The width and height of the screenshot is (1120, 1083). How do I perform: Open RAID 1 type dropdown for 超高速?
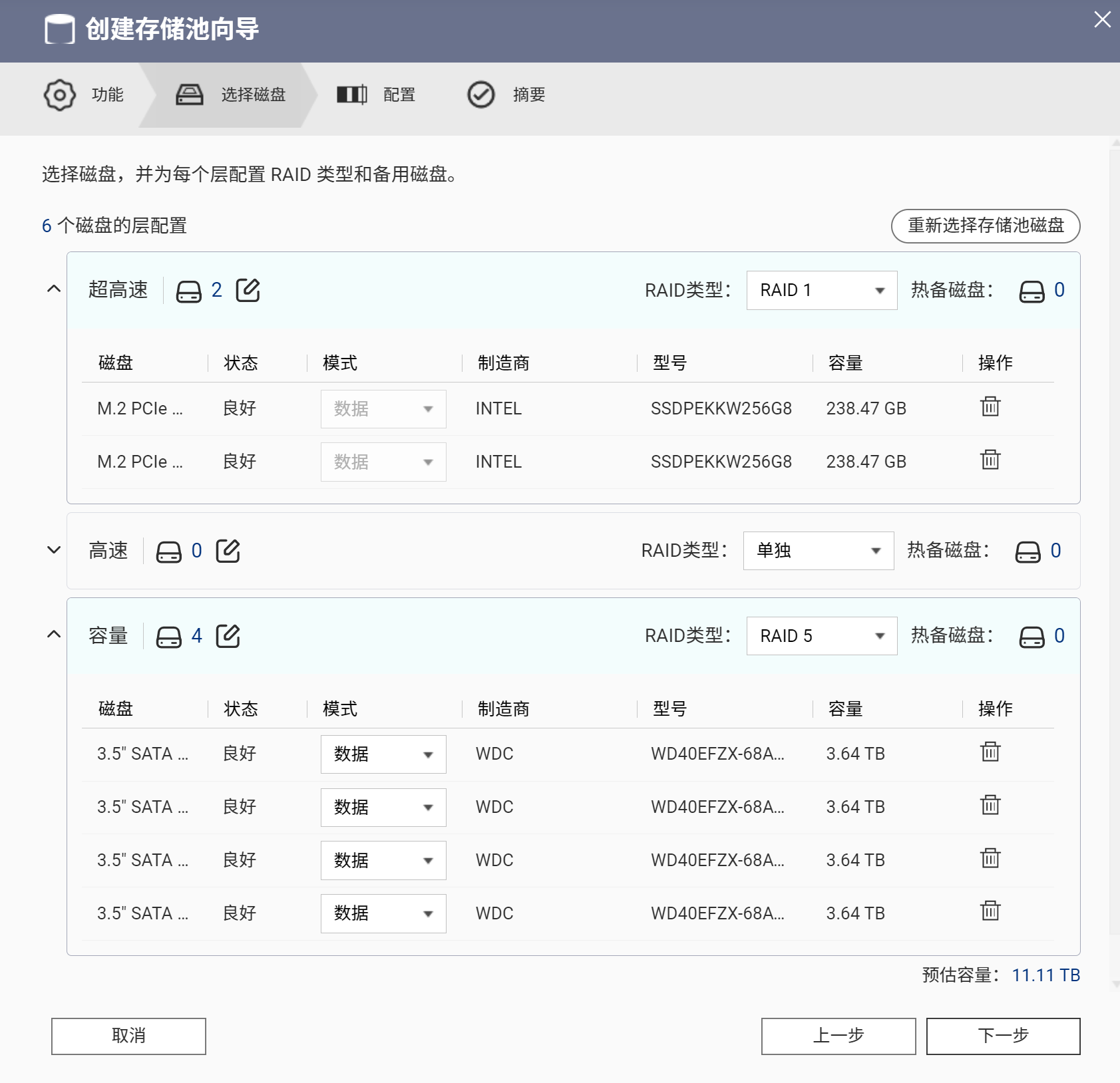[x=821, y=290]
